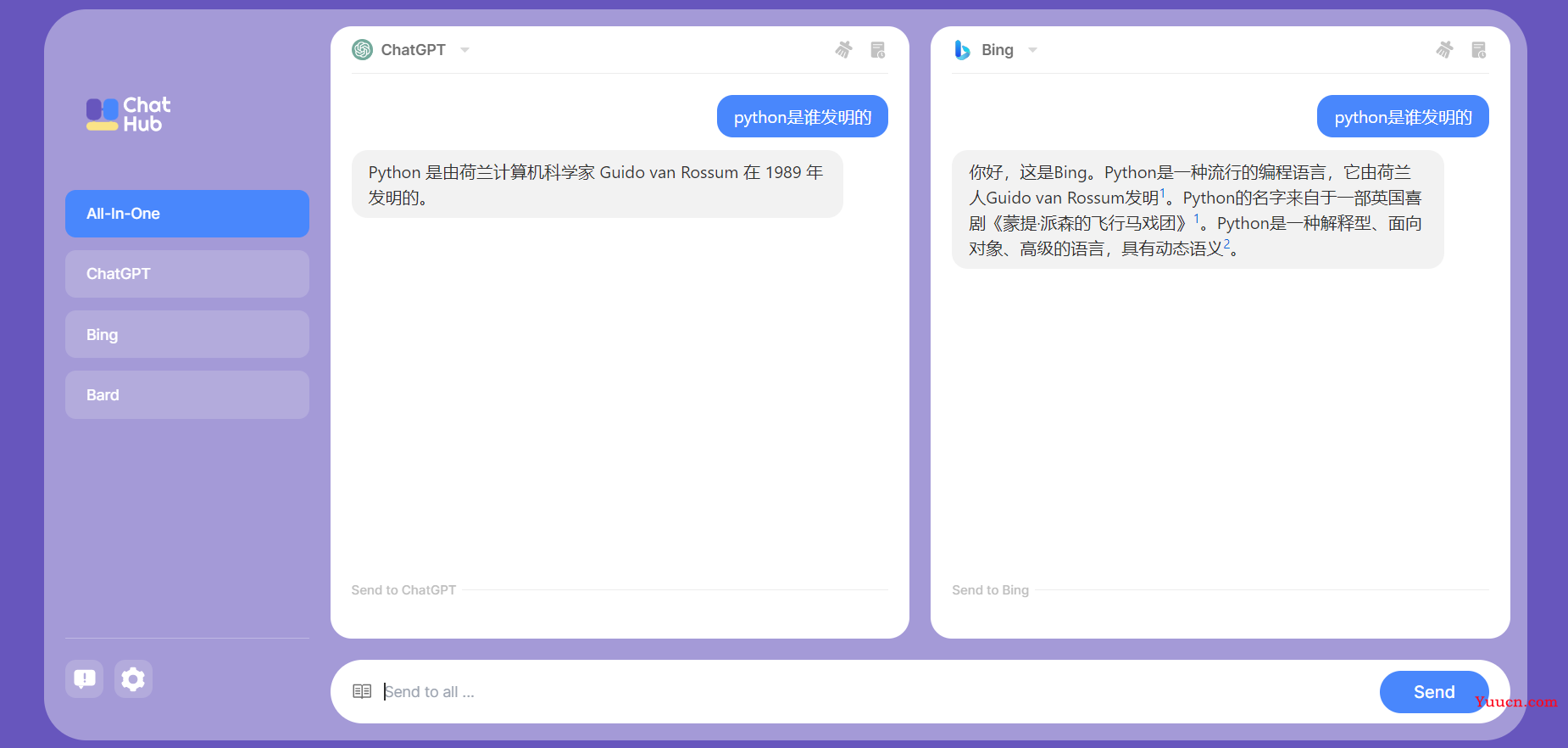
Task: Open ChatGPT panel history icon
Action: 878,50
